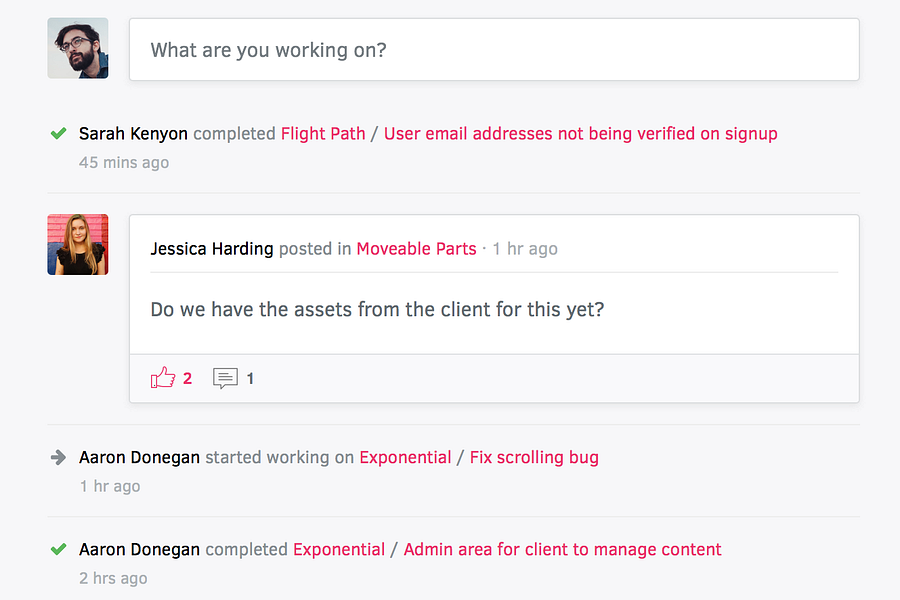This screenshot has height=600, width=900.
Task: Open the Flight Path project link
Action: pos(323,133)
